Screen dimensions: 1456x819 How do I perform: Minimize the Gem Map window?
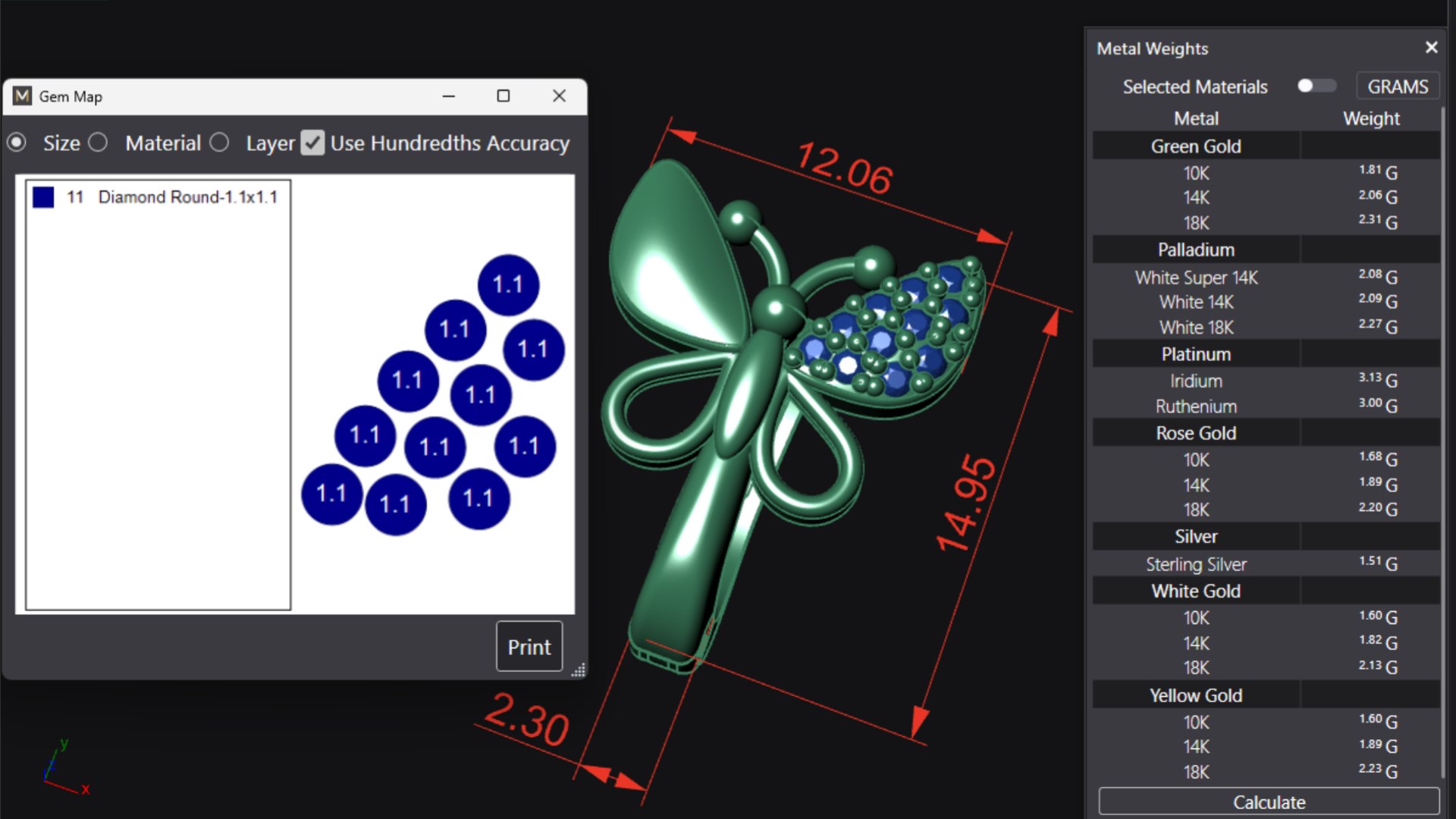pos(448,96)
